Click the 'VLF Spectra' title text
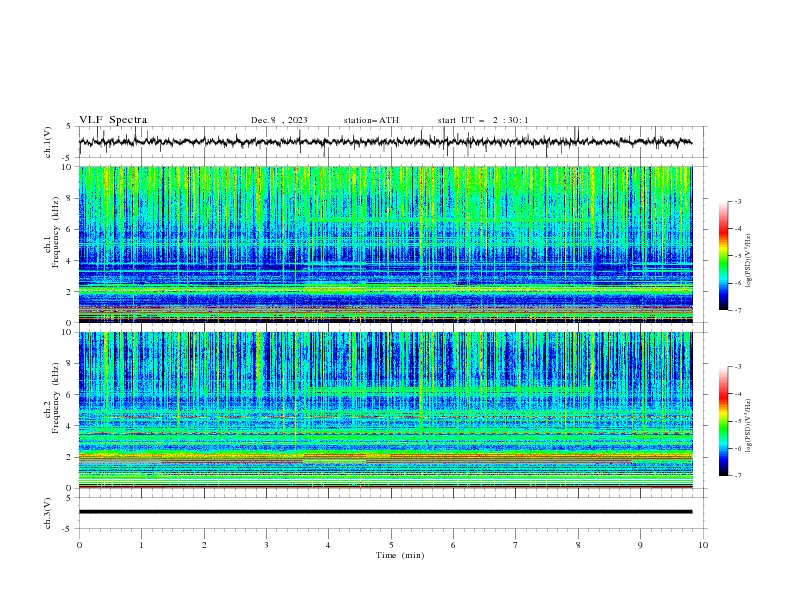Screen dimensions: 792x612 pyautogui.click(x=113, y=120)
